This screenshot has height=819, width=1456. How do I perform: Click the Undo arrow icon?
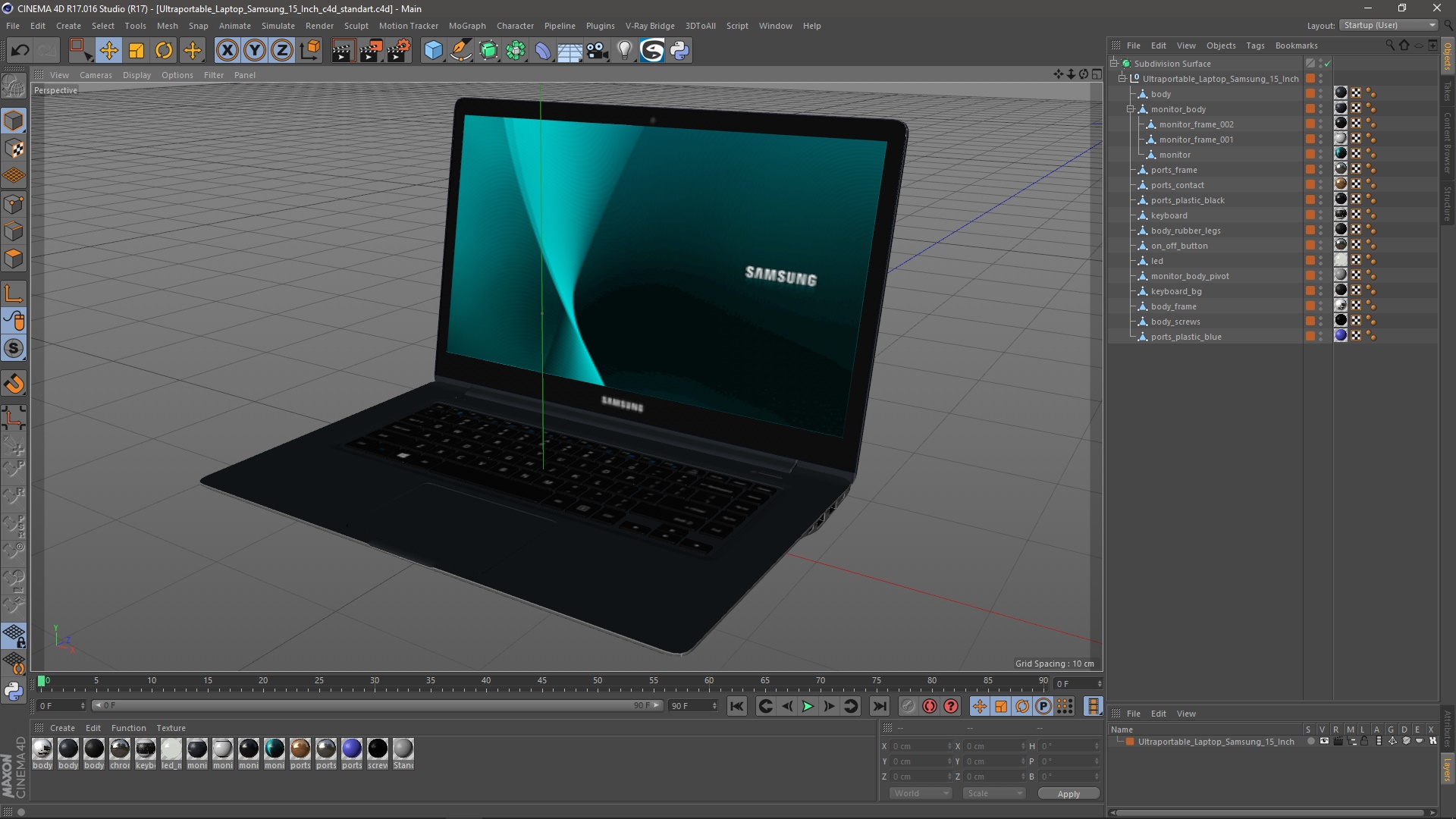click(20, 51)
